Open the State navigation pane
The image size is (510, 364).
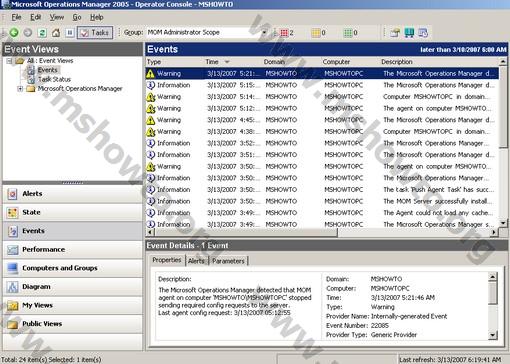tap(72, 212)
